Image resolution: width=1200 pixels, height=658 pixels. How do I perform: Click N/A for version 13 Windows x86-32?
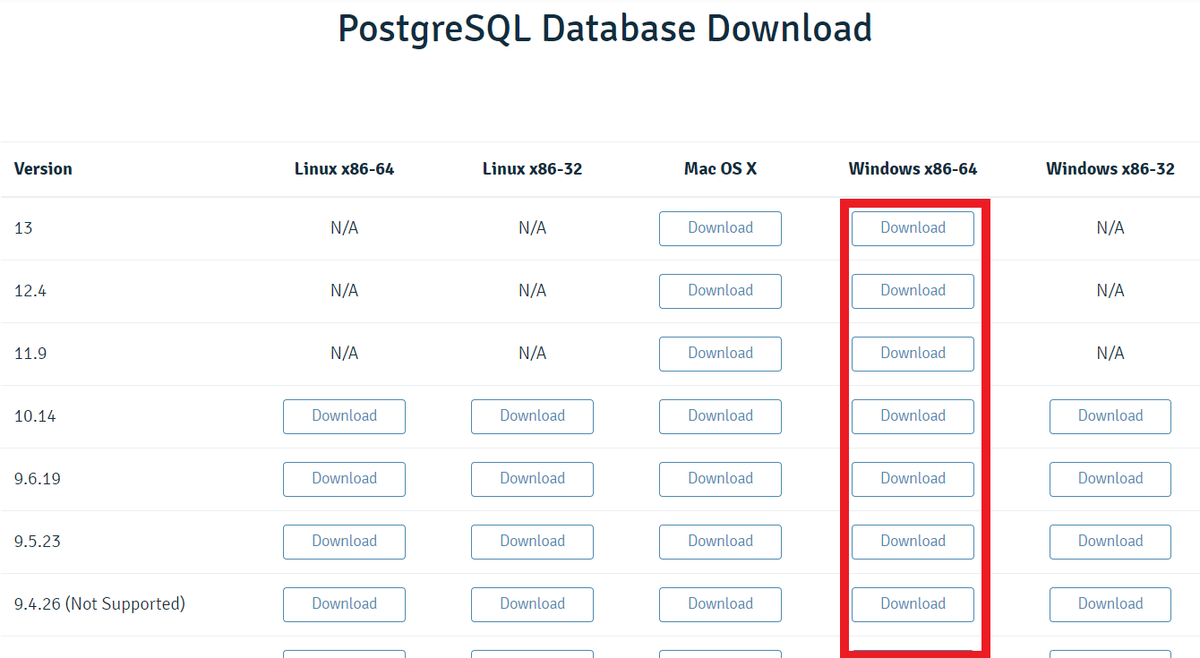(1110, 228)
